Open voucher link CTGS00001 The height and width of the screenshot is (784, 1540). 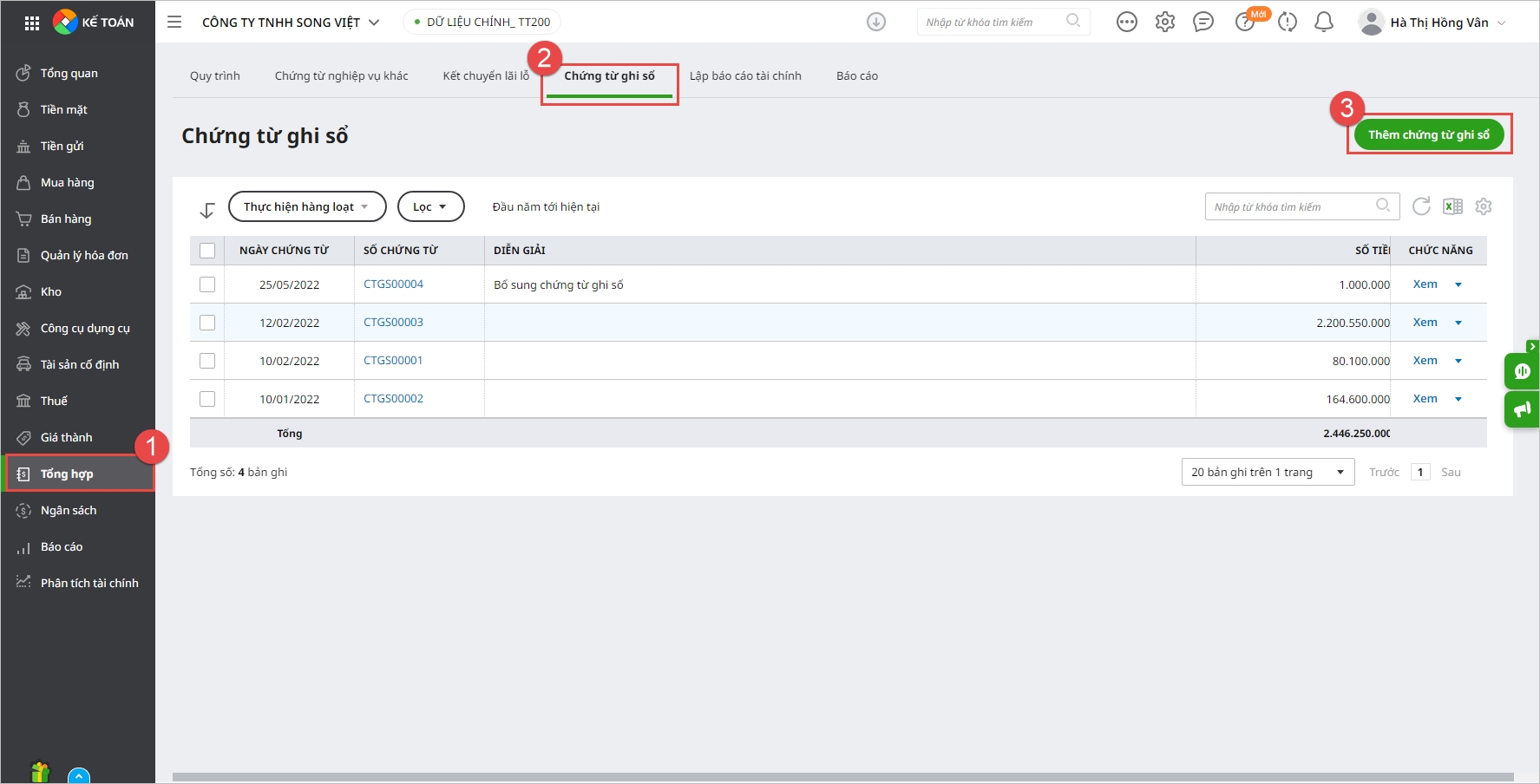click(393, 361)
